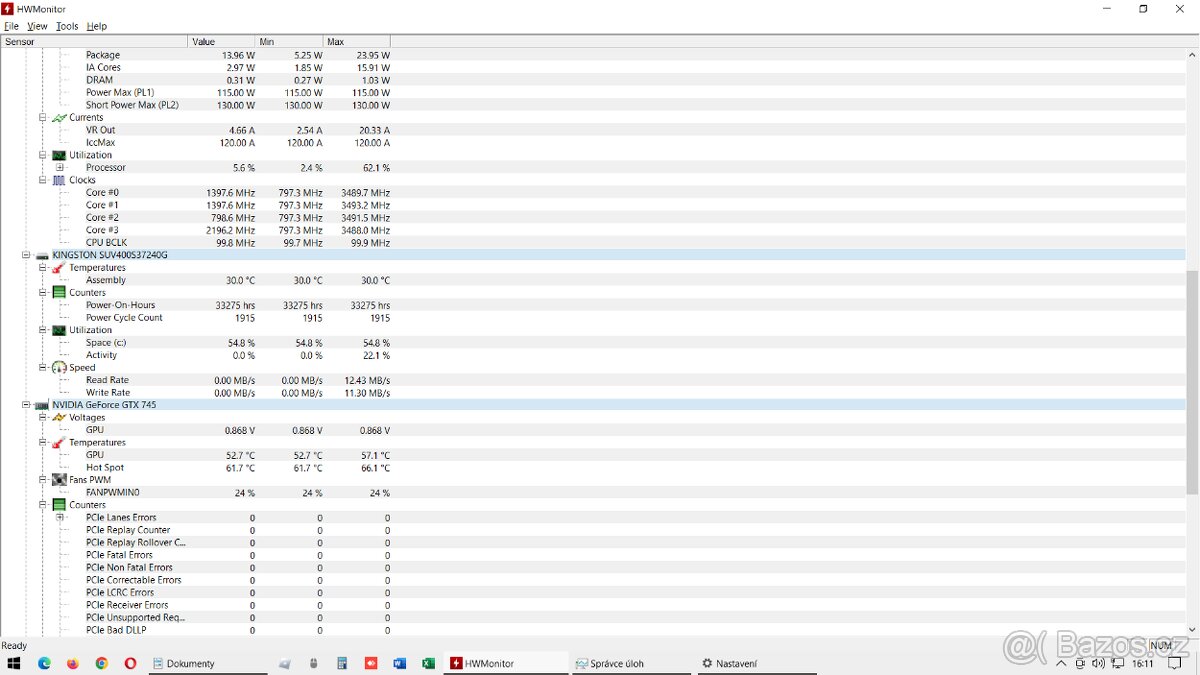Collapse the KINGSTON SUV400S37240G node
This screenshot has width=1200, height=675.
pos(26,255)
